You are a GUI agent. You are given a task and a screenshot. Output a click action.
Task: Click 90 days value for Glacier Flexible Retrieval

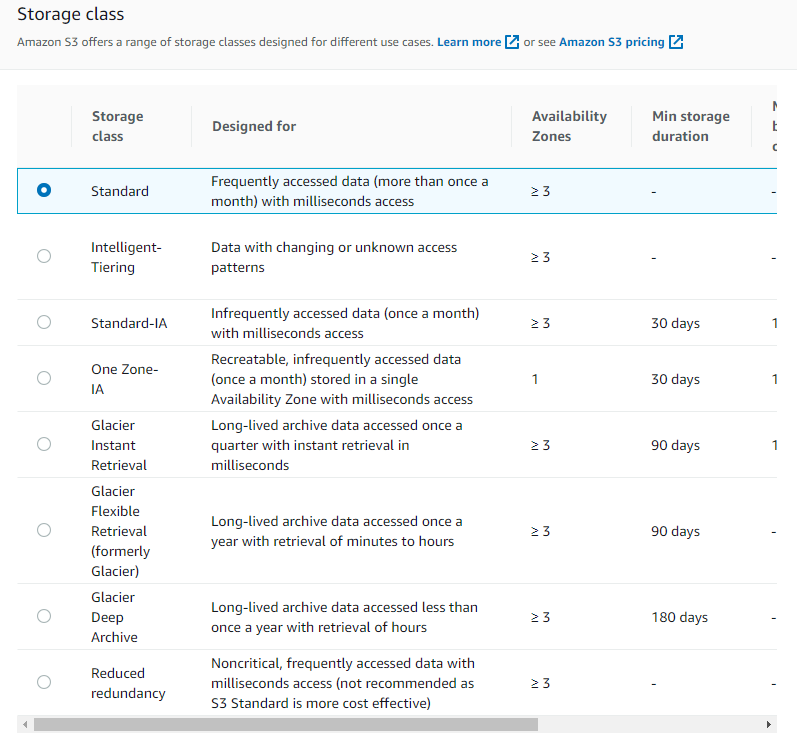click(676, 531)
